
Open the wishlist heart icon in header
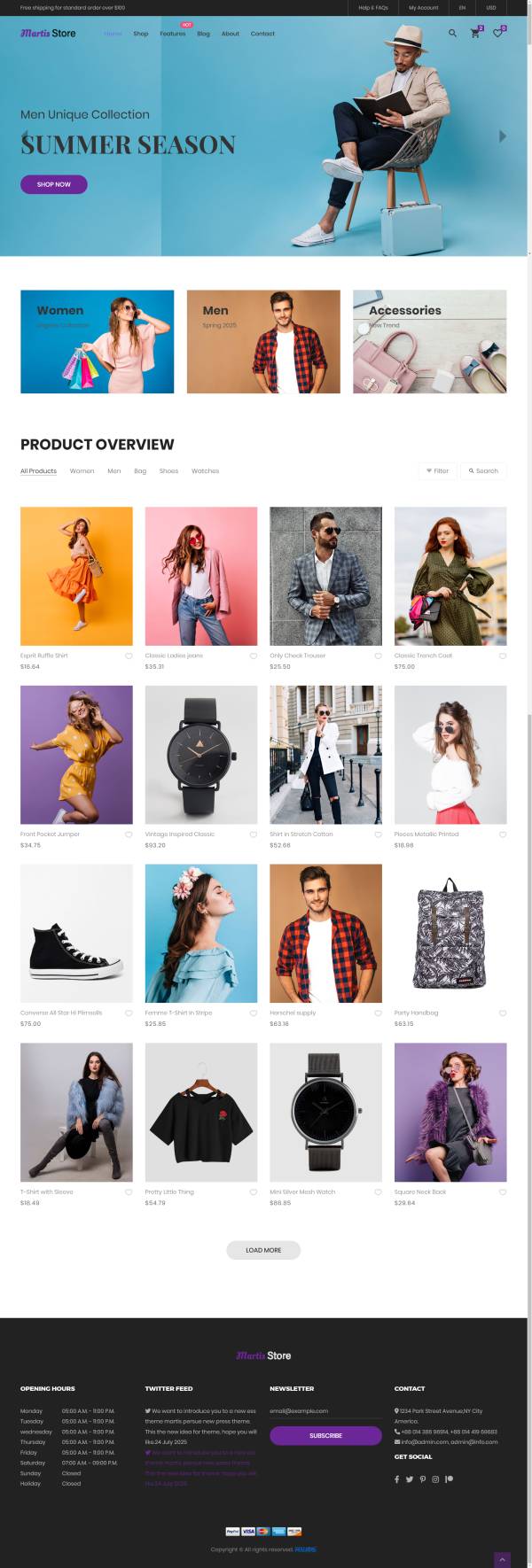pos(497,33)
